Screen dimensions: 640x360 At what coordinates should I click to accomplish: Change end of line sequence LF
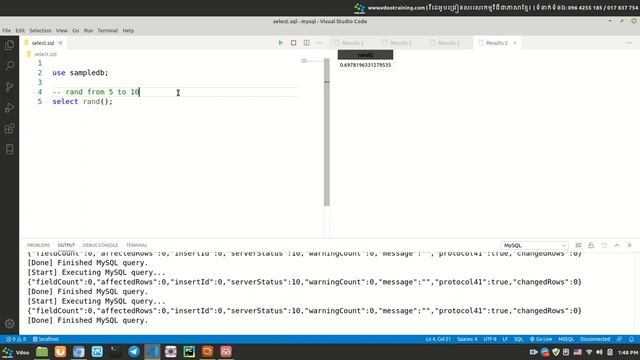pos(505,339)
